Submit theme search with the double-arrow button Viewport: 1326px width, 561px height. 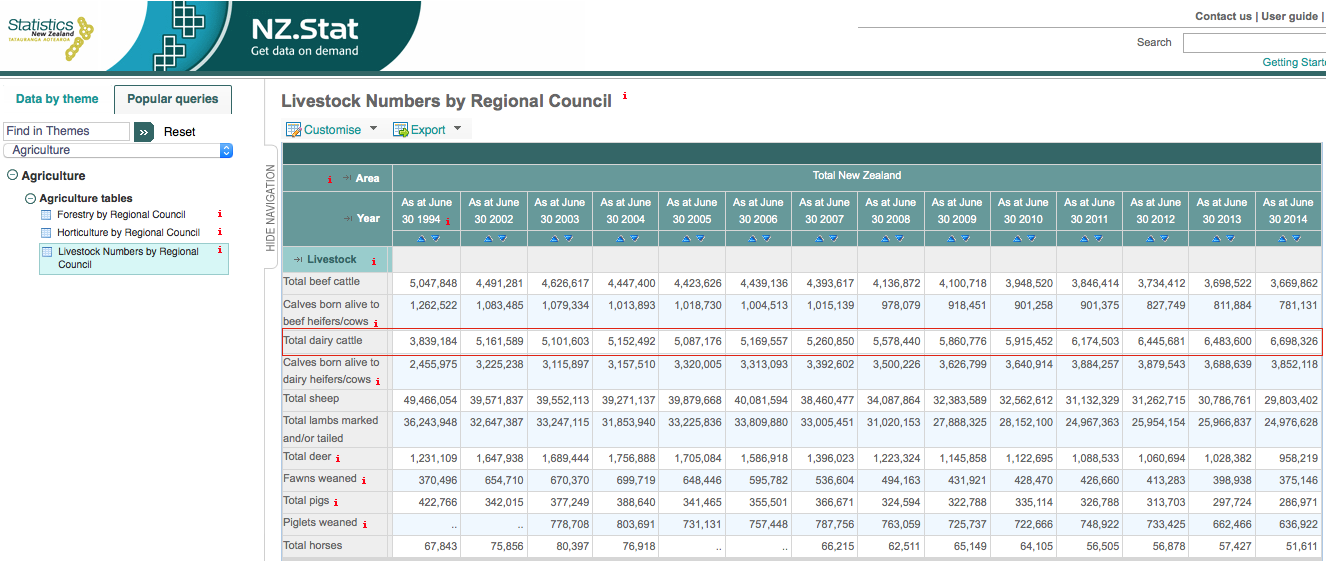(144, 131)
